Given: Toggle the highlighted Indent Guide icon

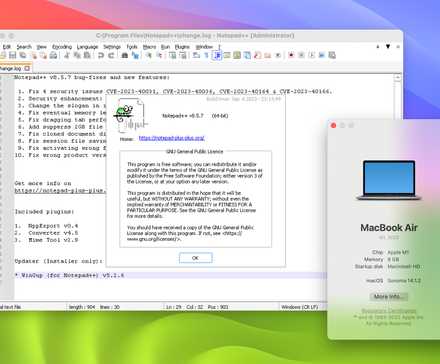Looking at the screenshot, I should (x=217, y=55).
